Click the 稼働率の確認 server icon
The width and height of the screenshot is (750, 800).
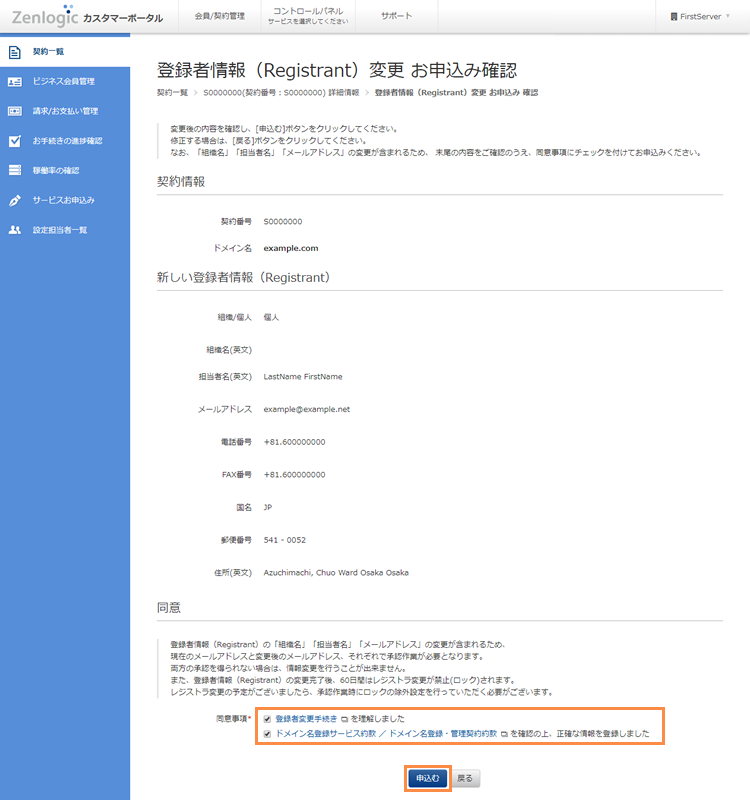pos(15,170)
